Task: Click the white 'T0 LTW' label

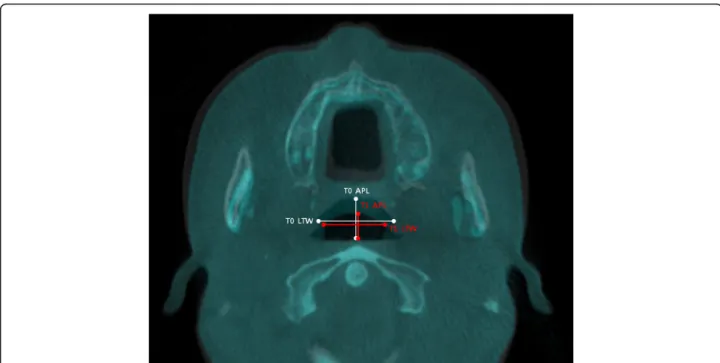Action: point(299,221)
